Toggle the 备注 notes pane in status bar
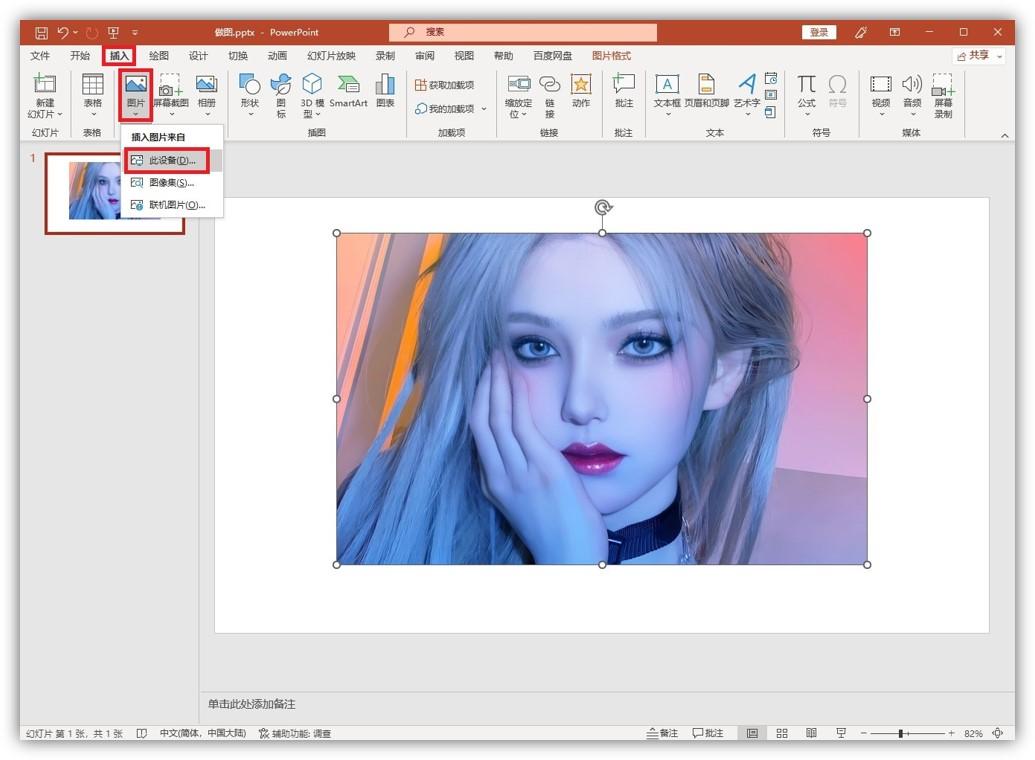This screenshot has width=1035, height=760. click(662, 733)
